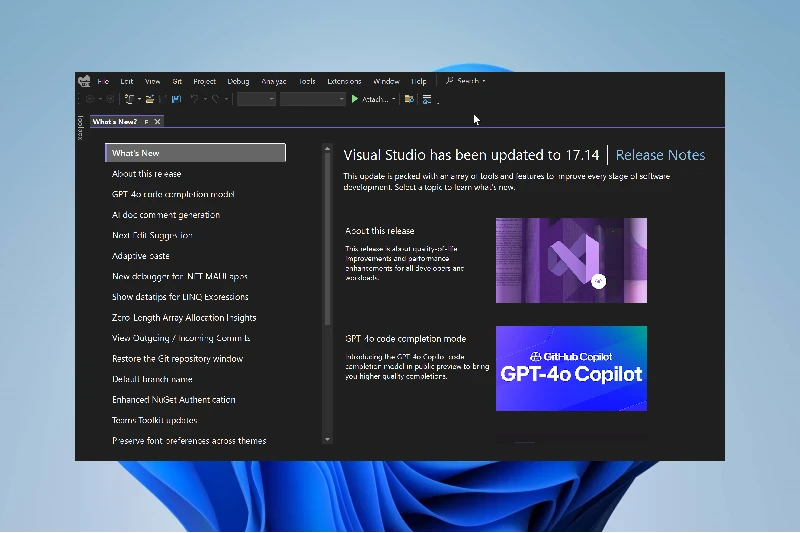
Task: Select the What's New list item
Action: (195, 153)
